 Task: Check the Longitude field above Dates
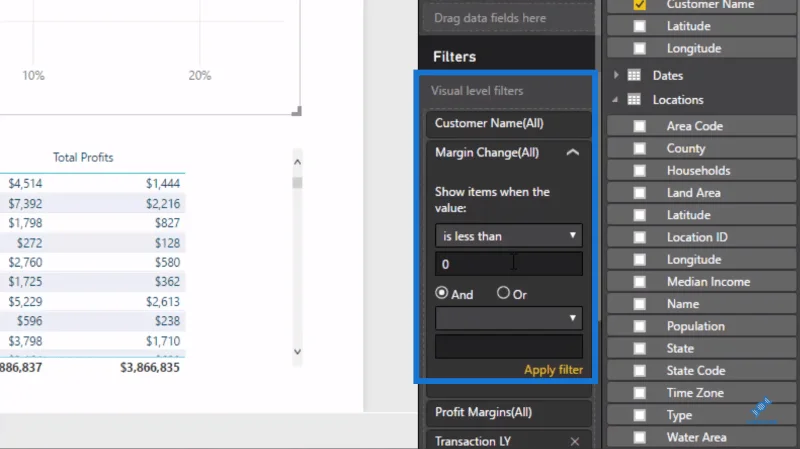[639, 48]
